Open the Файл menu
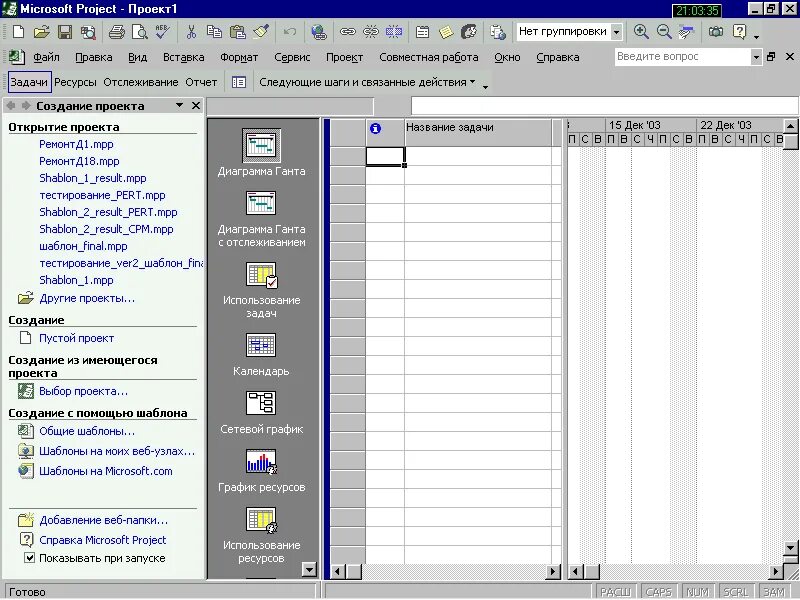This screenshot has height=600, width=800. [46, 57]
